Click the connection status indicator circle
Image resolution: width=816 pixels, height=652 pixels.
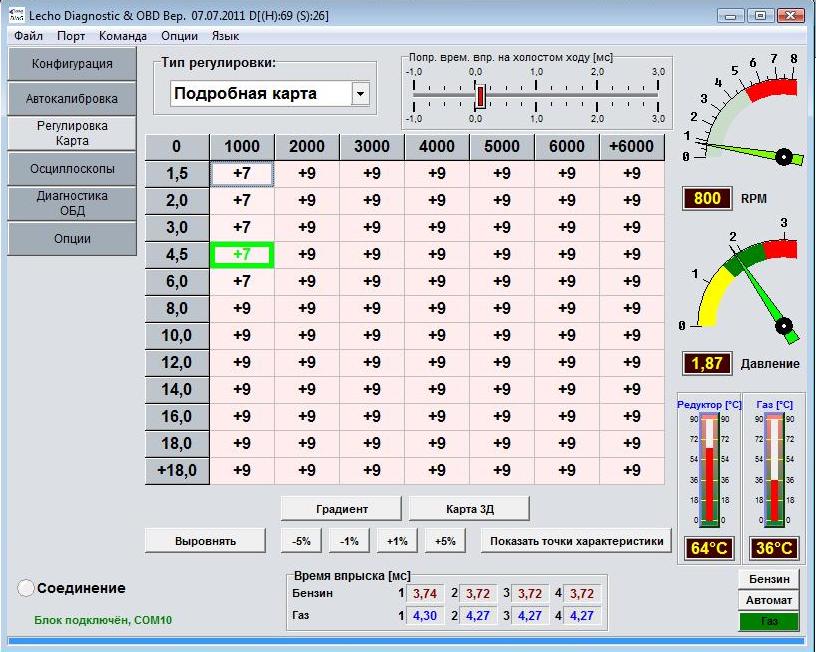click(x=26, y=588)
